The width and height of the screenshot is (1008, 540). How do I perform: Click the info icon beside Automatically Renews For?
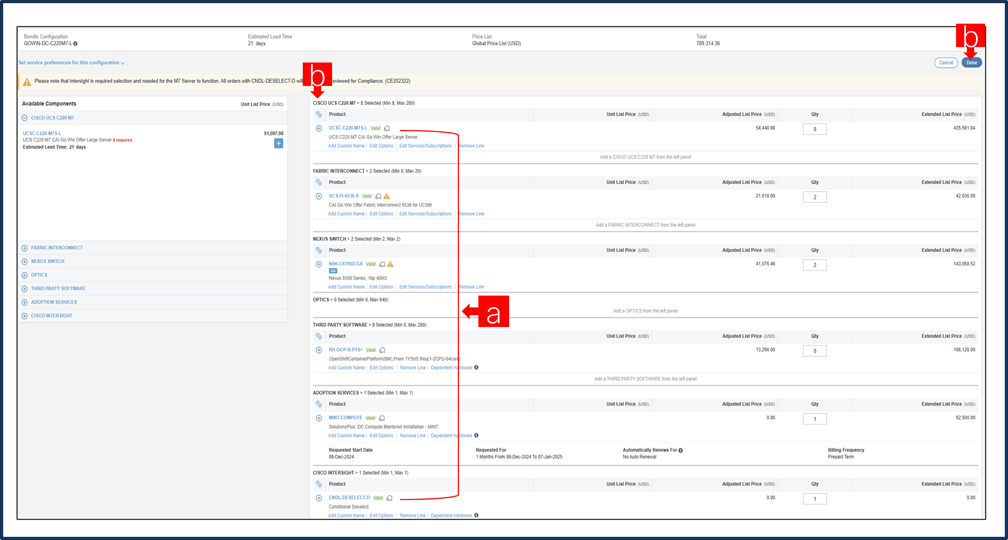point(681,450)
